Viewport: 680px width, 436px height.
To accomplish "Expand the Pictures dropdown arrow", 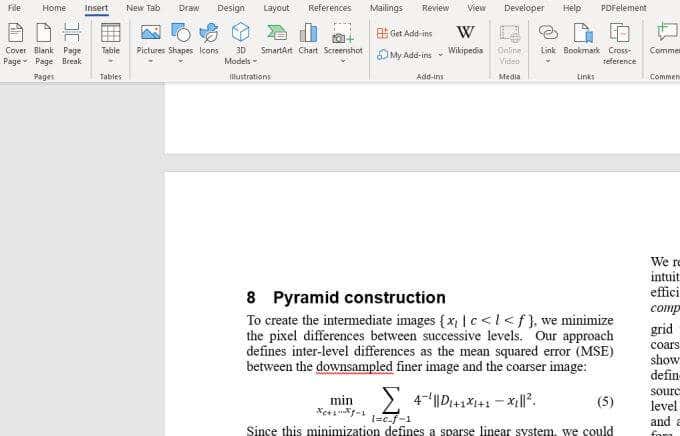I will (150, 61).
